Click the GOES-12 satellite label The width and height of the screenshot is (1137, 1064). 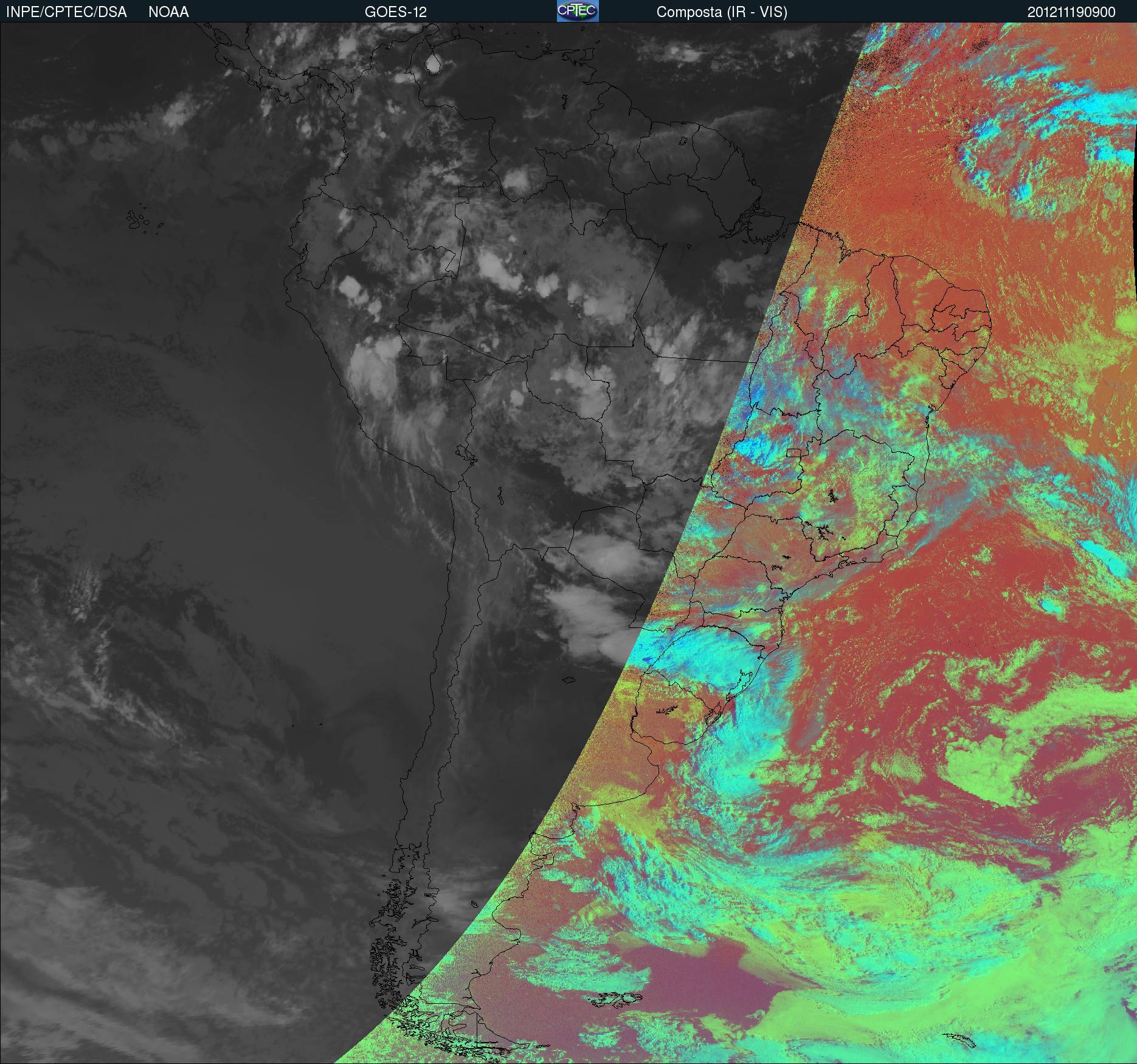coord(395,12)
